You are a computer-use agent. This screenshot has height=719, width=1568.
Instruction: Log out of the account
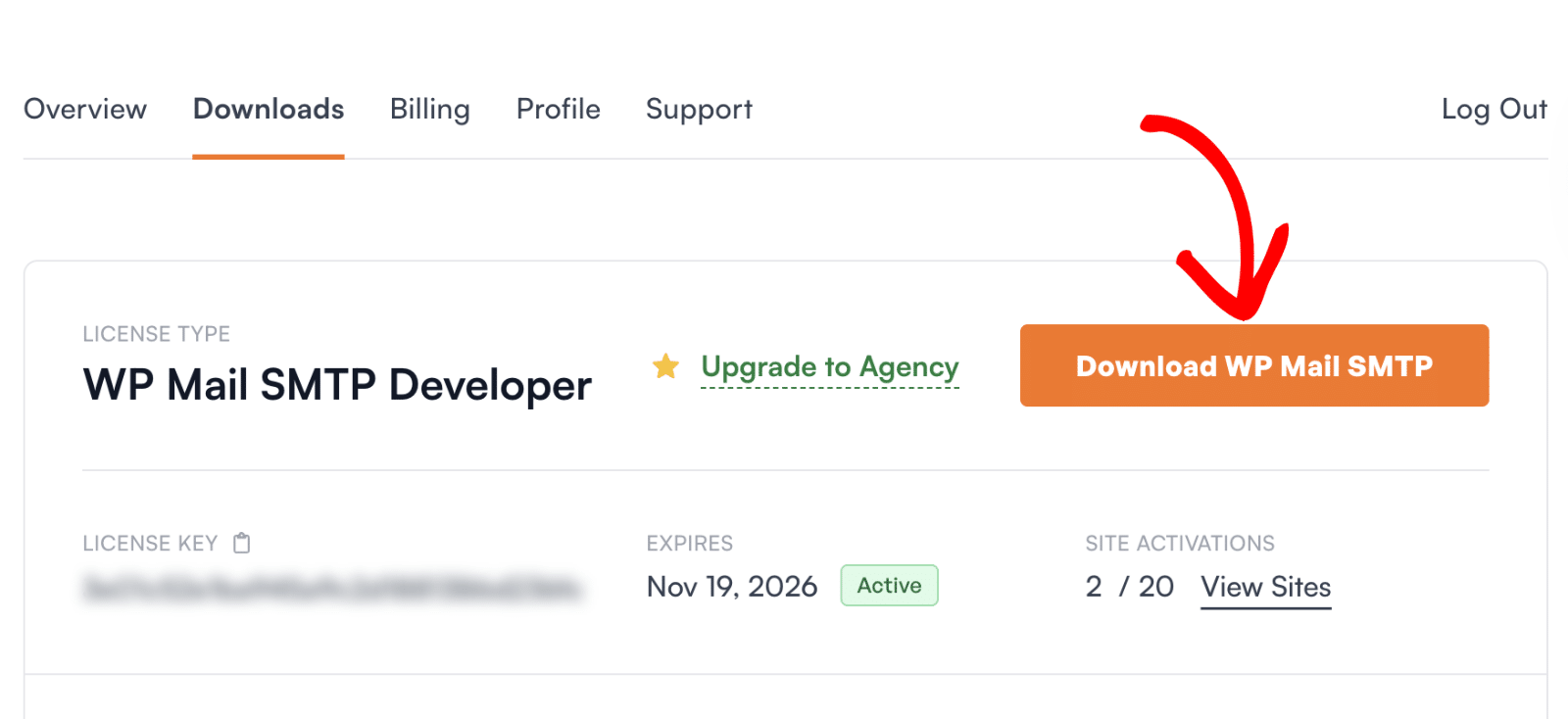[x=1494, y=109]
